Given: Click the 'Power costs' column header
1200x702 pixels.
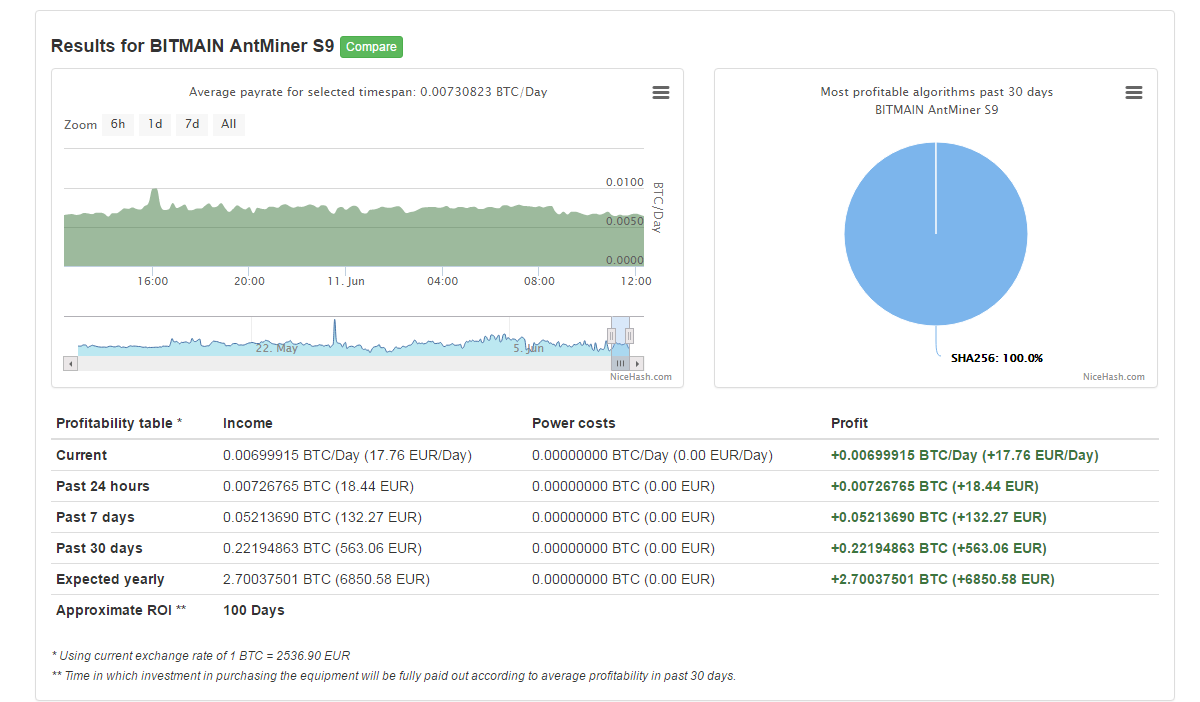Looking at the screenshot, I should [x=574, y=423].
